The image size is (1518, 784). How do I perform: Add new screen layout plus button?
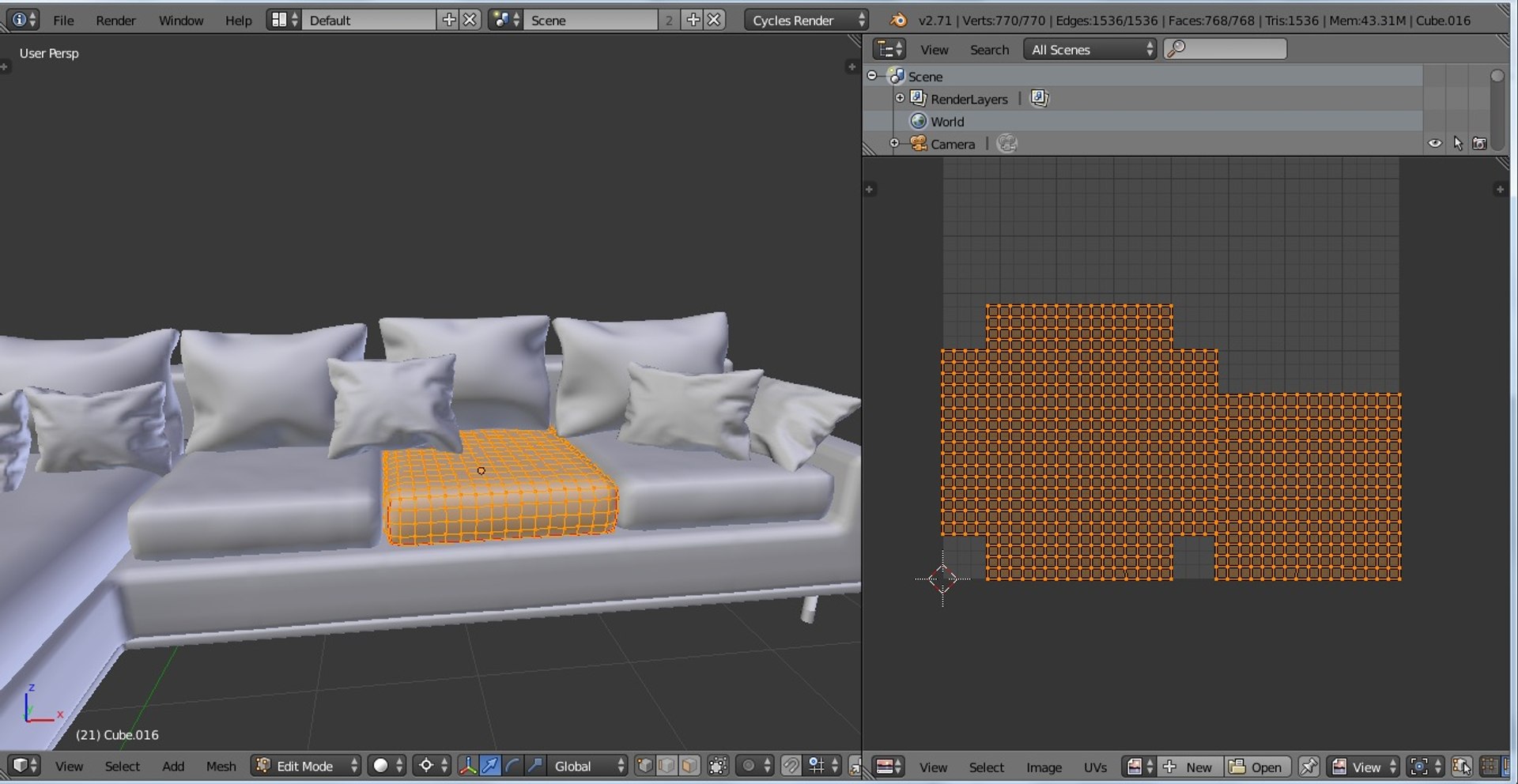tap(449, 20)
